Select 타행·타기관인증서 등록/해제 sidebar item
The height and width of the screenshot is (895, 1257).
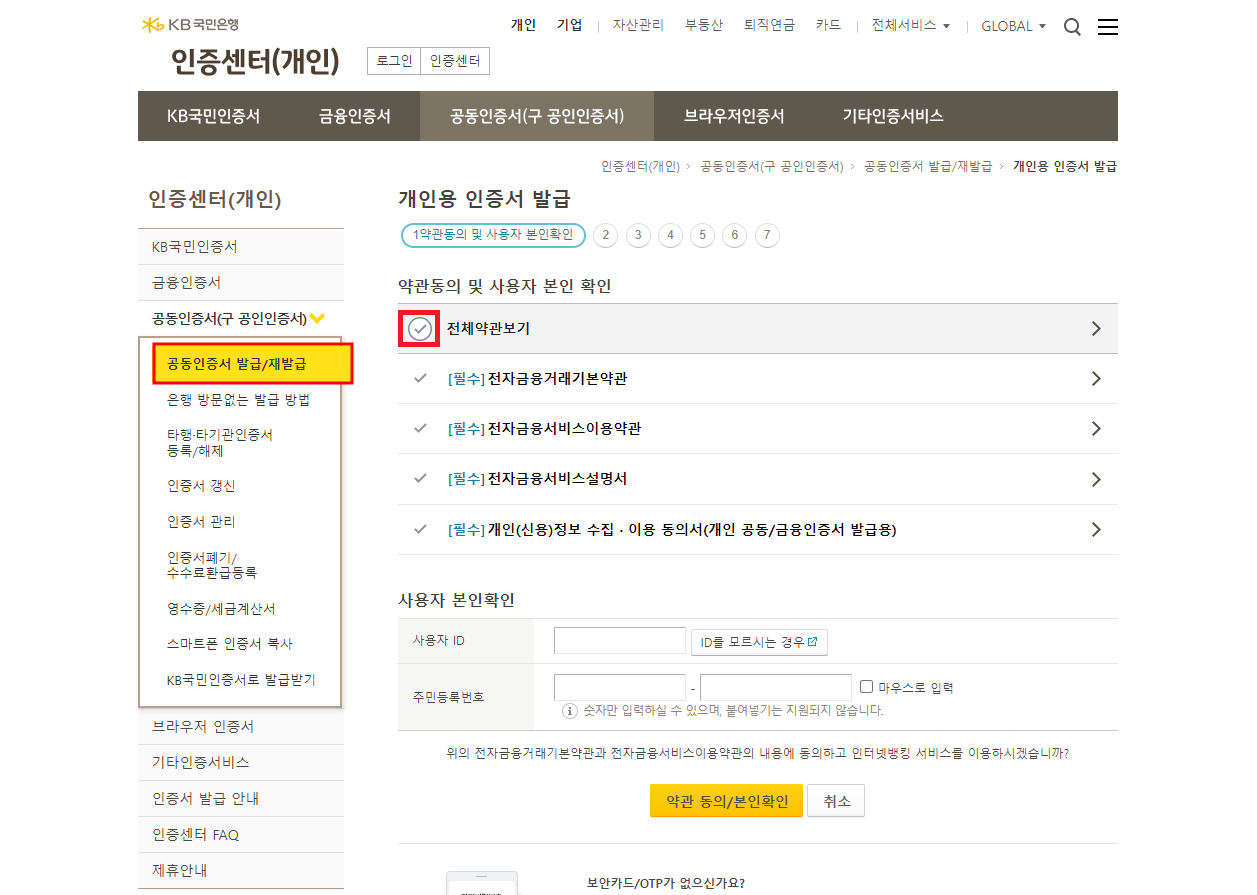coord(220,443)
